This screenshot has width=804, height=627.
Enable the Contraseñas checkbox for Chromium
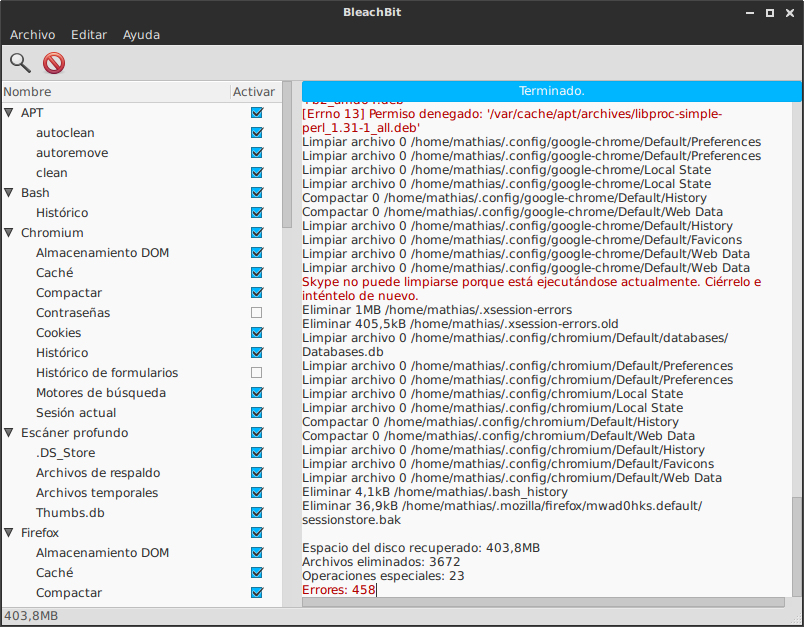click(256, 313)
